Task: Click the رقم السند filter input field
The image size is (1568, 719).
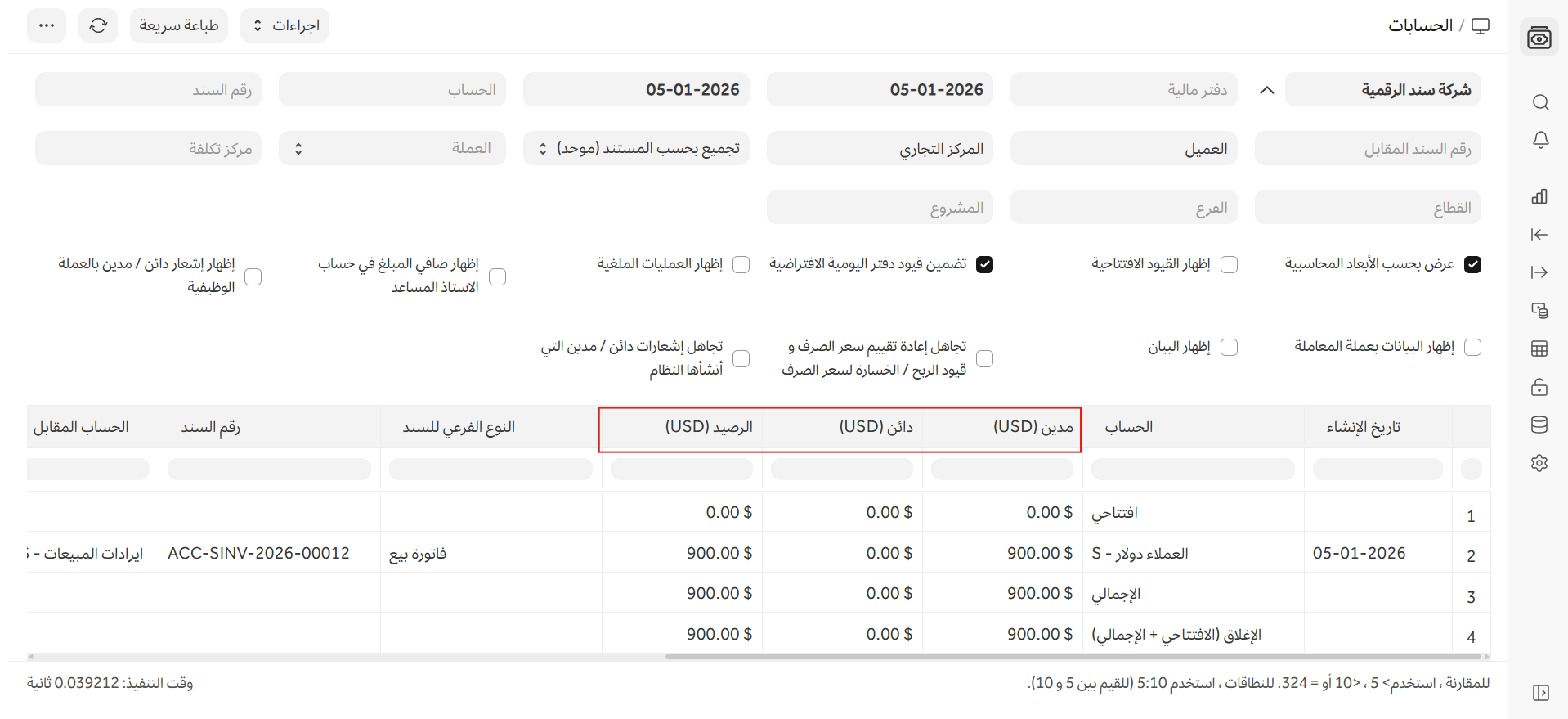Action: pos(148,89)
